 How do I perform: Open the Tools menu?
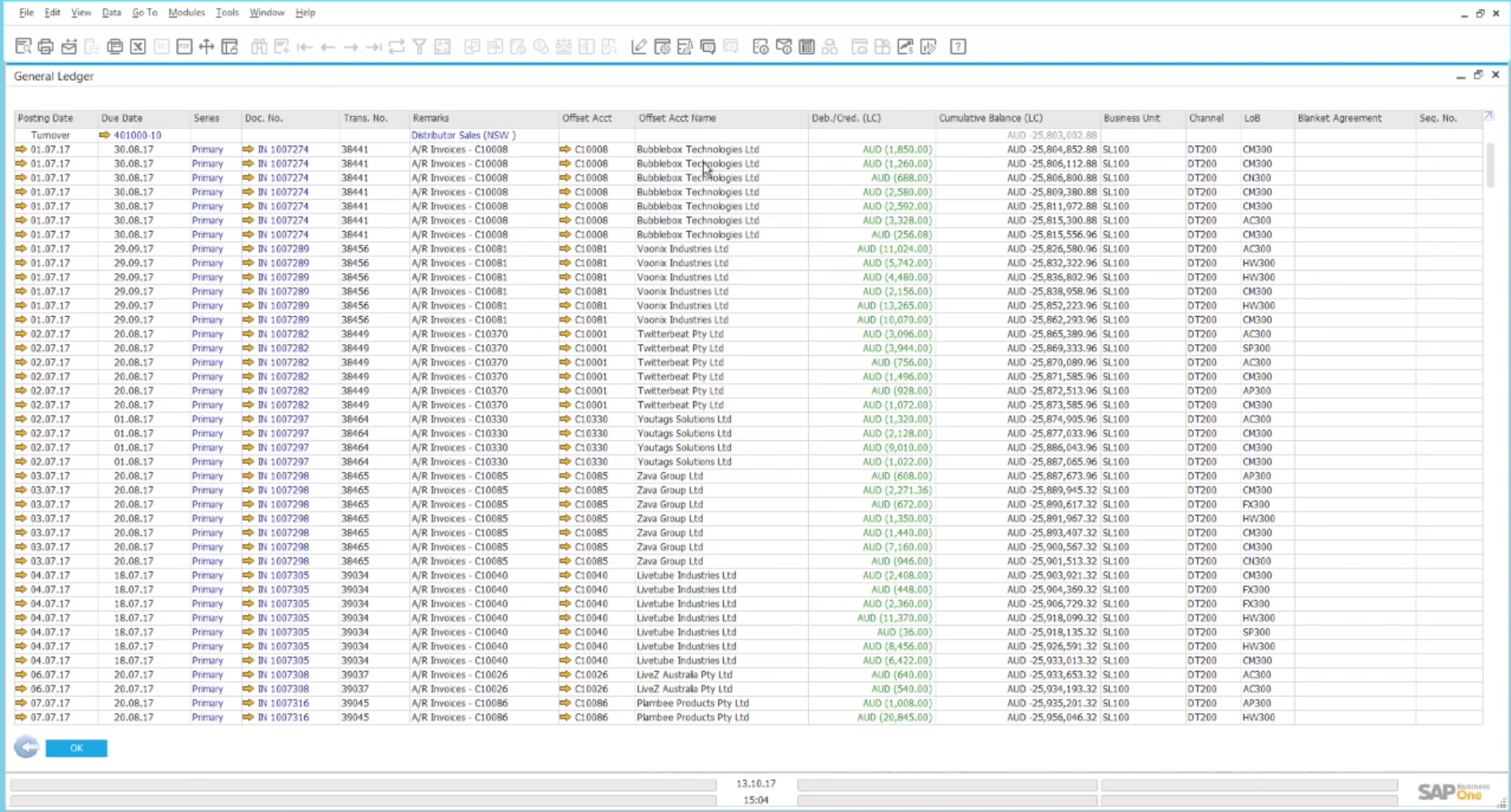coord(227,13)
